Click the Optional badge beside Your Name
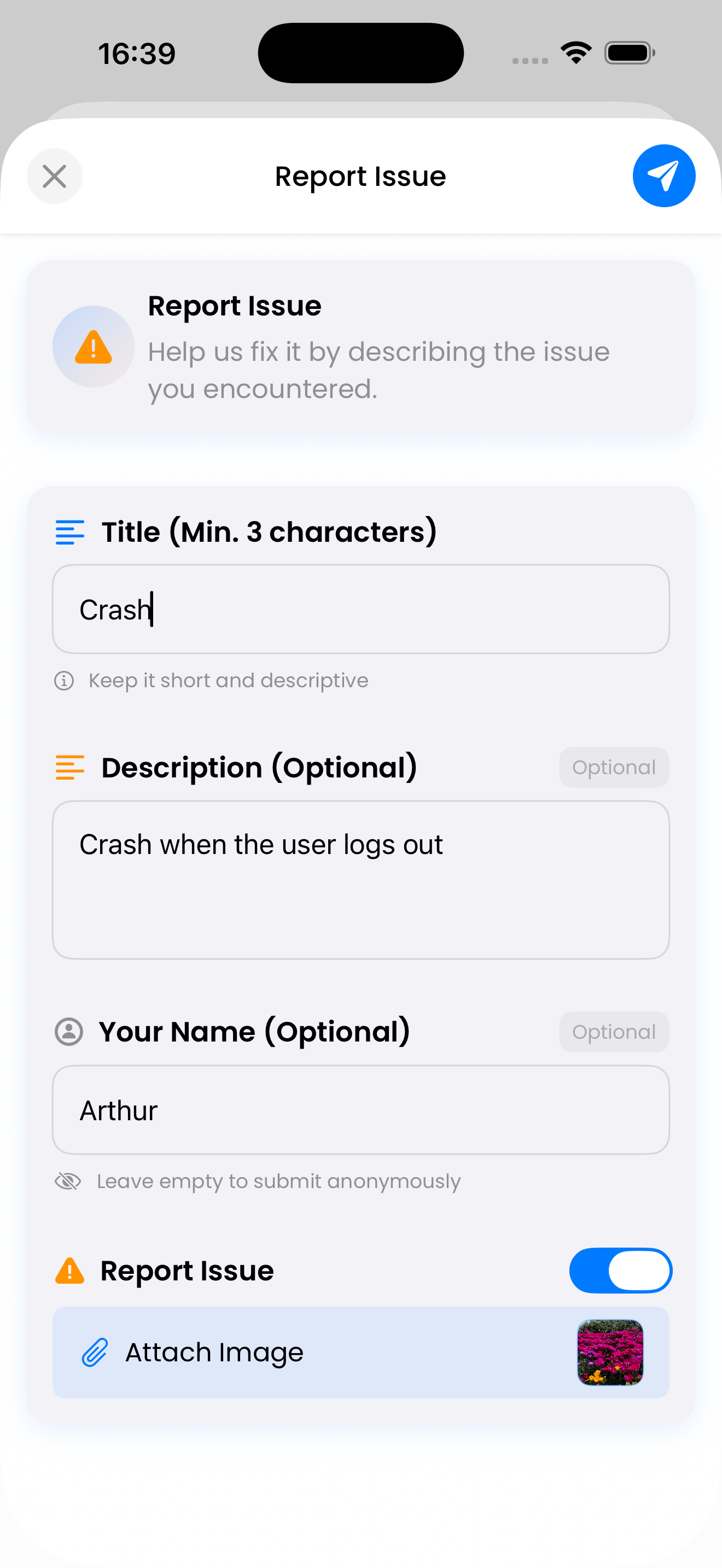Viewport: 722px width, 1568px height. (x=614, y=1031)
